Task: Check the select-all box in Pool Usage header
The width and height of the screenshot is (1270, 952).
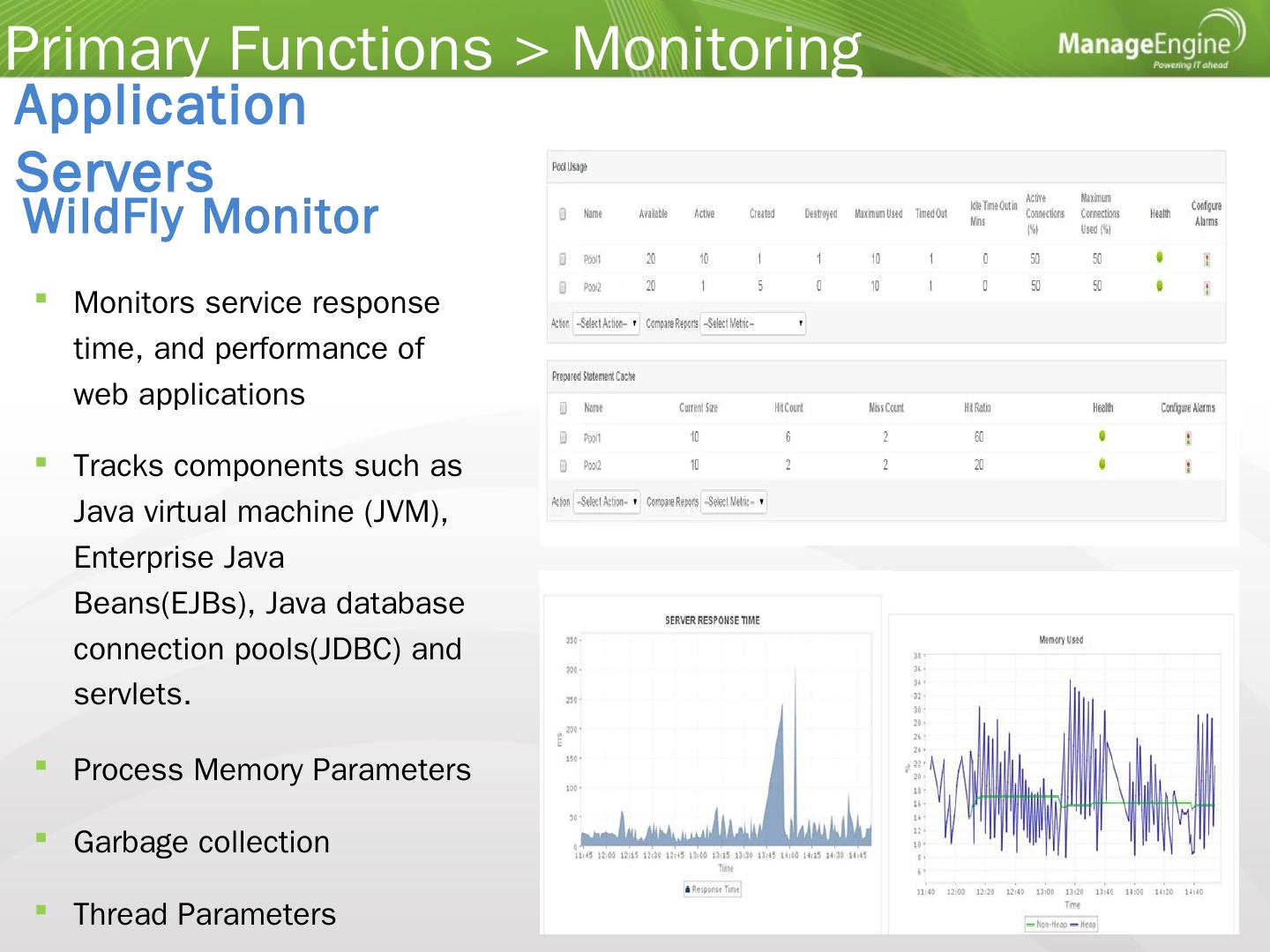Action: (563, 213)
